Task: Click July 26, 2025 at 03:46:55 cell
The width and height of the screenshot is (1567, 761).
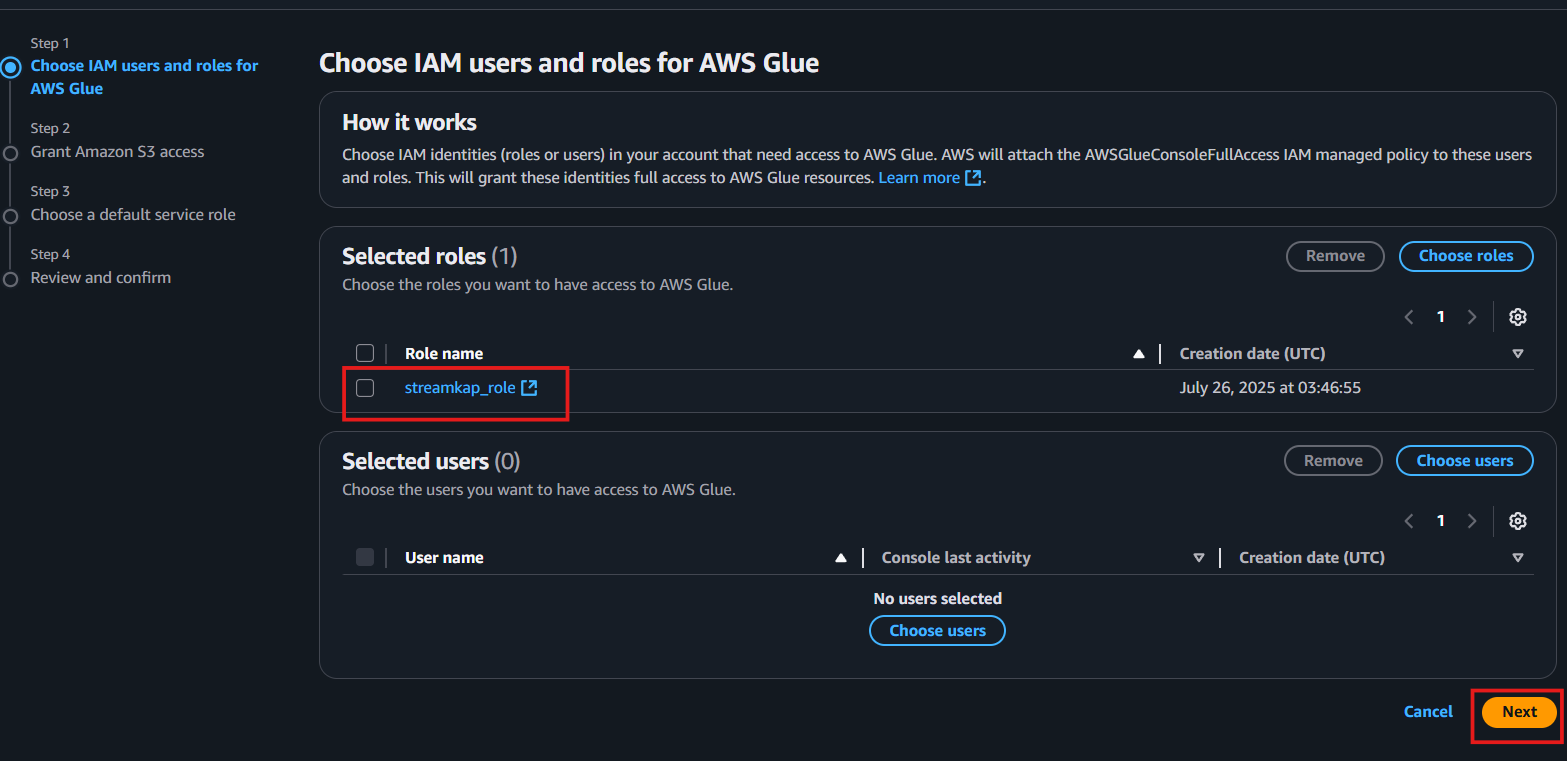Action: pyautogui.click(x=1270, y=388)
